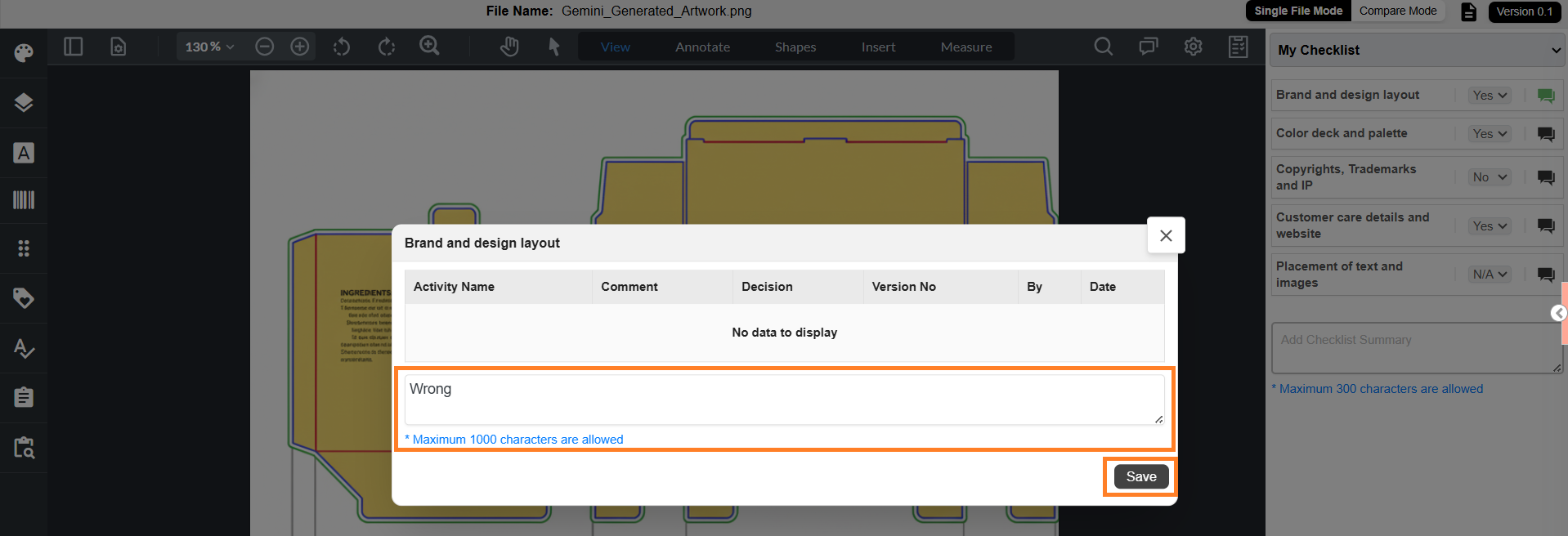Open the tag label icon in sidebar
Screen dimensions: 1568x536
(24, 298)
